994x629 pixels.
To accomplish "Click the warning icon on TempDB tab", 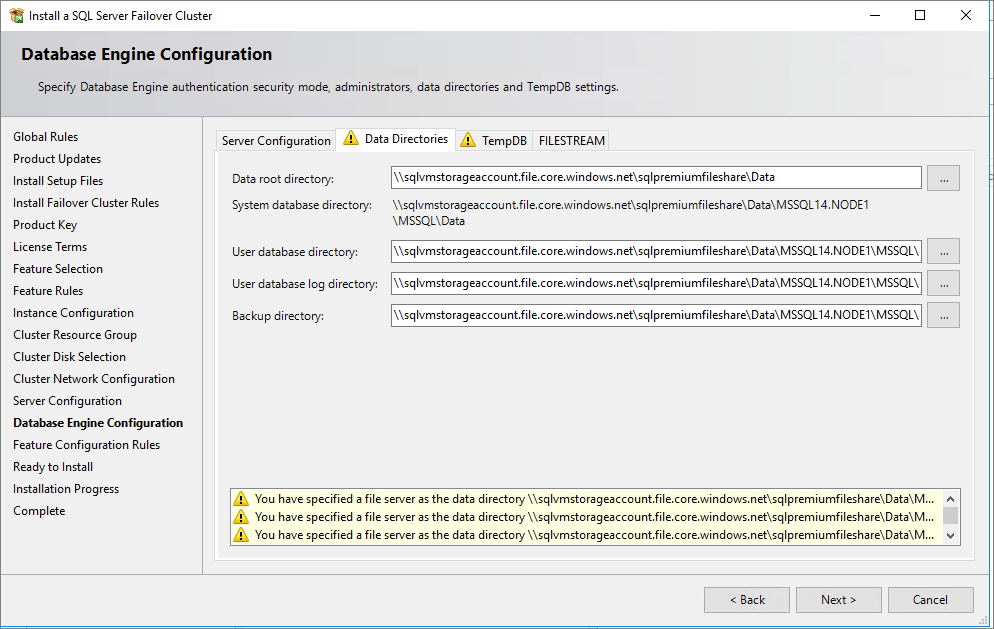I will click(467, 140).
